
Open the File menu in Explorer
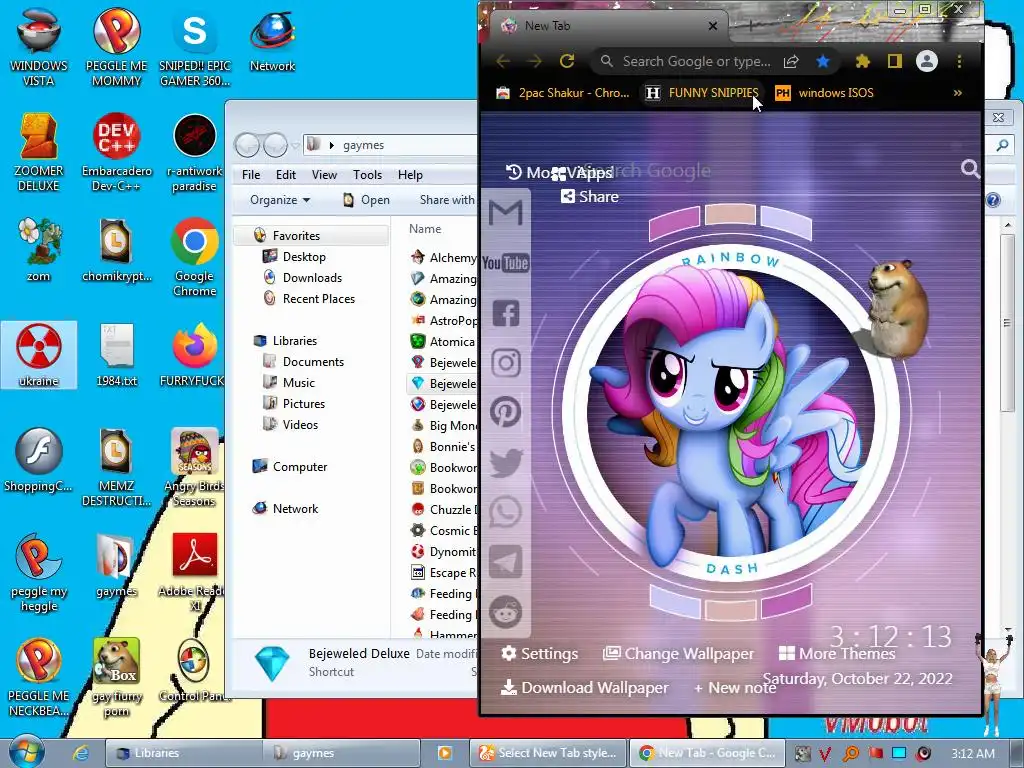(251, 174)
